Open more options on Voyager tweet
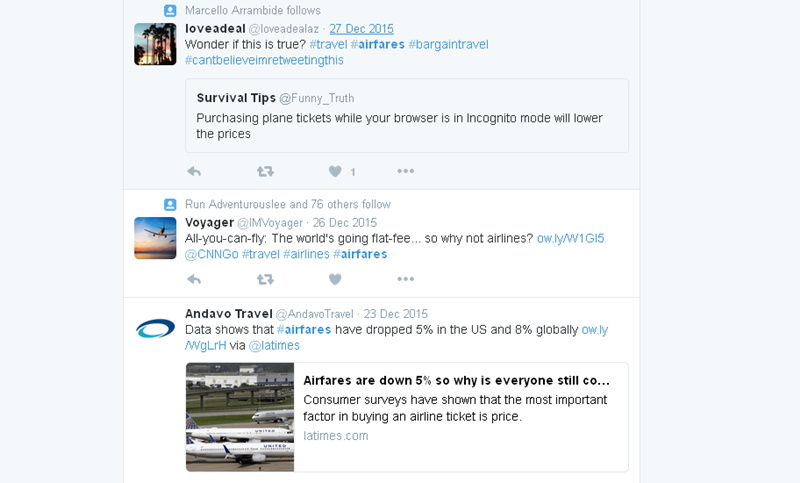The height and width of the screenshot is (483, 800). [406, 279]
